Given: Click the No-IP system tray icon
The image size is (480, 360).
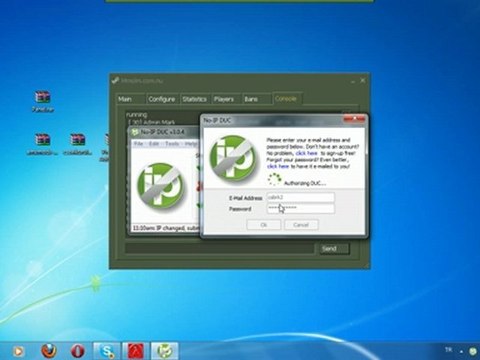Looking at the screenshot, I should click(x=473, y=351).
